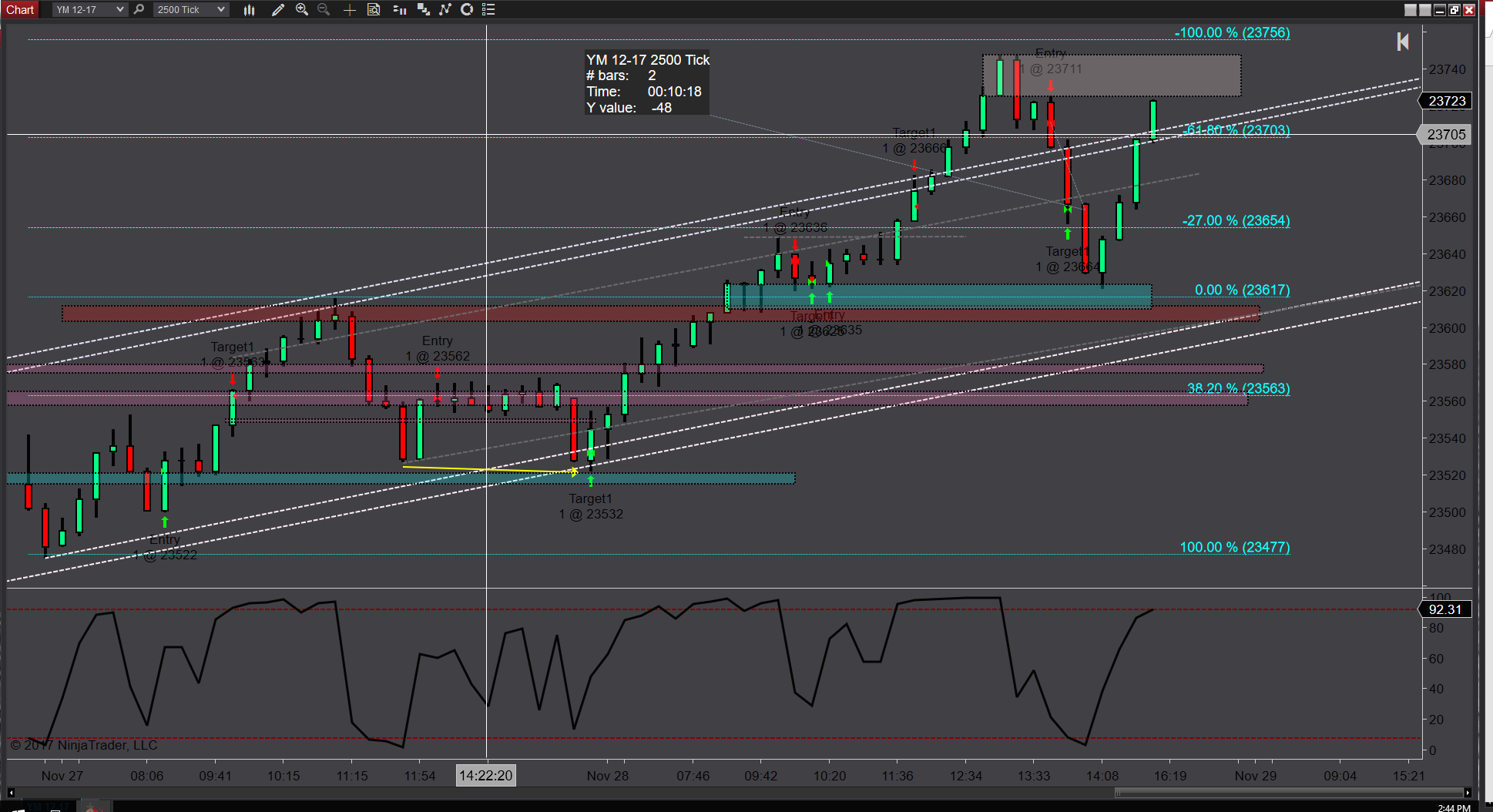The image size is (1493, 812).
Task: Select the crosshair cursor tool
Action: [x=349, y=9]
